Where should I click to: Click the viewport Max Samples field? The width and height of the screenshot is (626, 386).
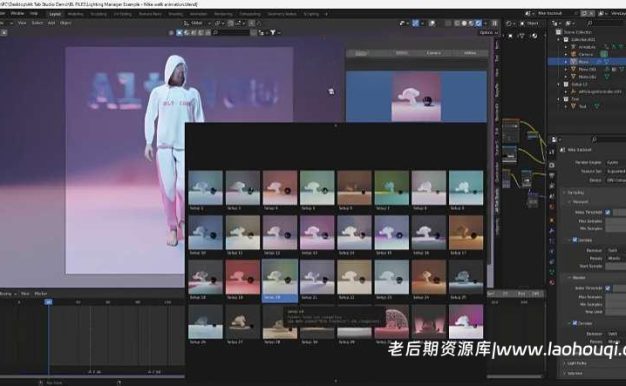(x=616, y=221)
